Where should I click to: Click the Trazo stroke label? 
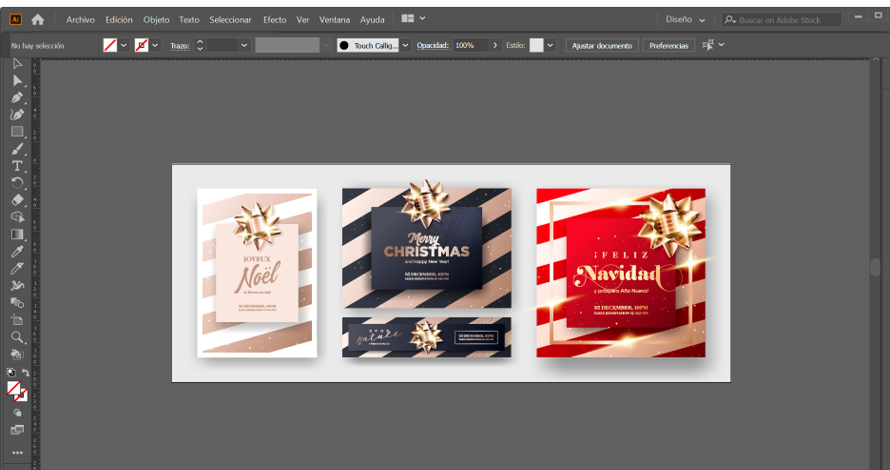(179, 46)
